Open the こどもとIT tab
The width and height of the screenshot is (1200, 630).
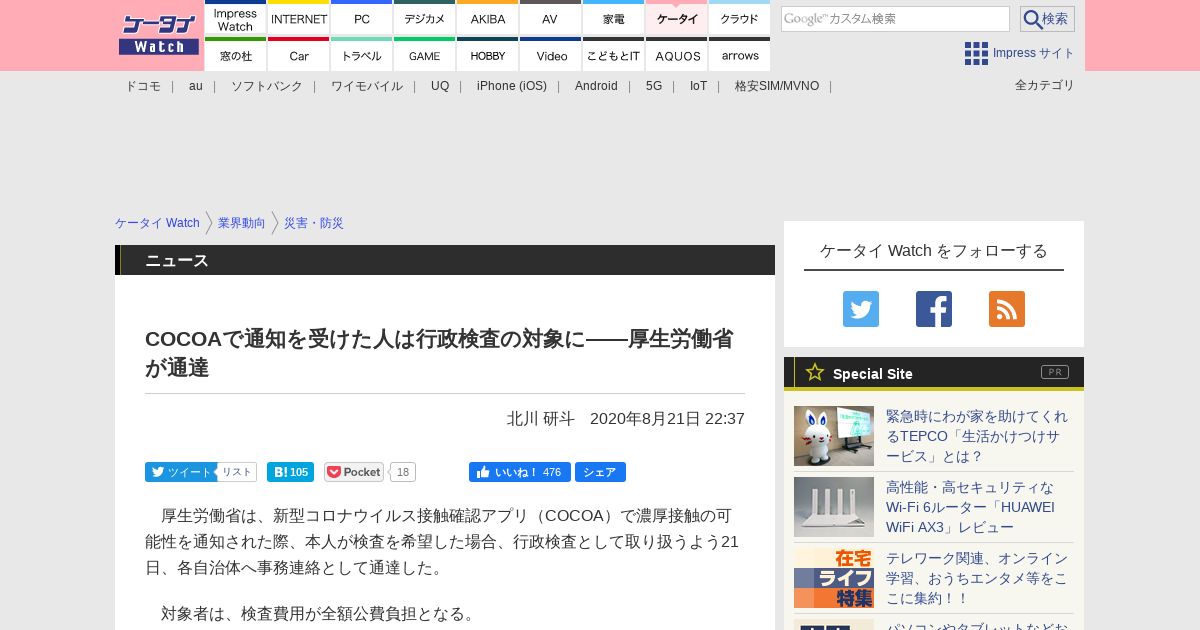pyautogui.click(x=613, y=55)
